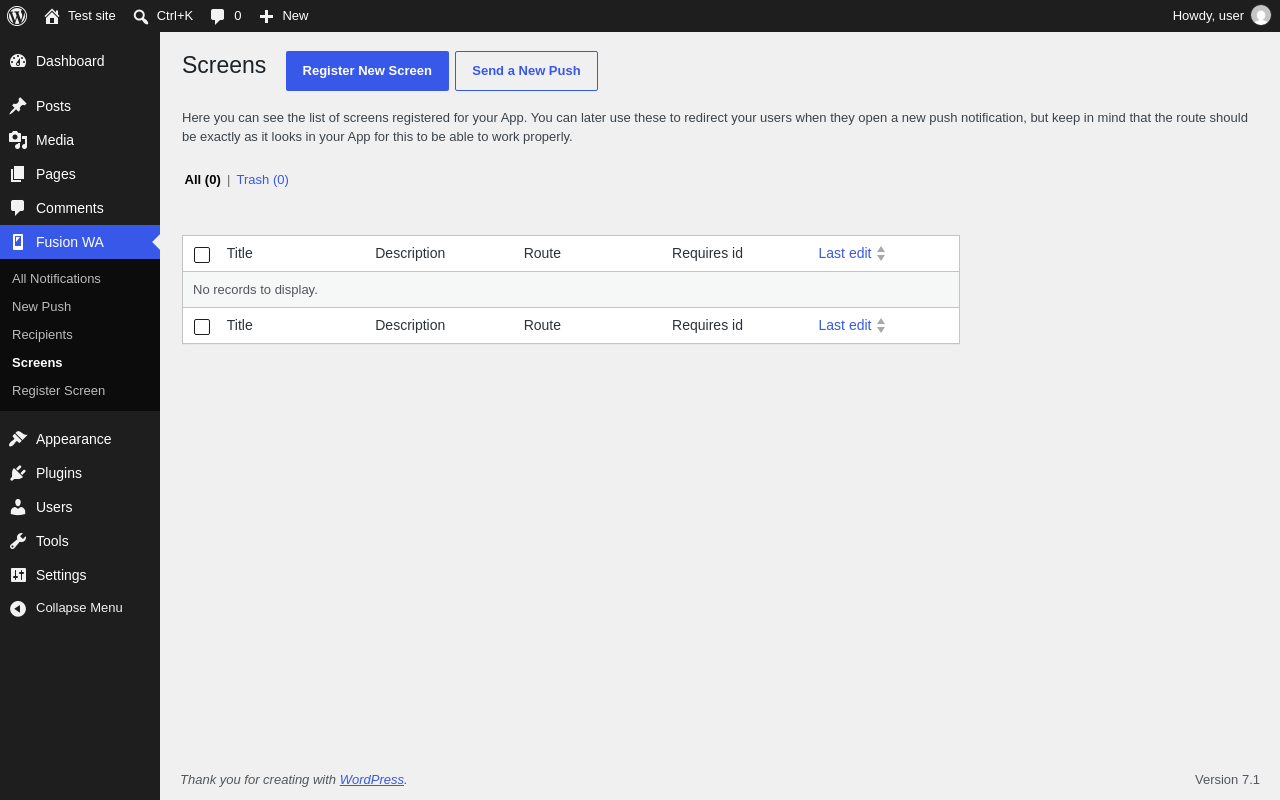Image resolution: width=1280 pixels, height=800 pixels.
Task: Click sort arrows in footer Last edit column
Action: 881,326
